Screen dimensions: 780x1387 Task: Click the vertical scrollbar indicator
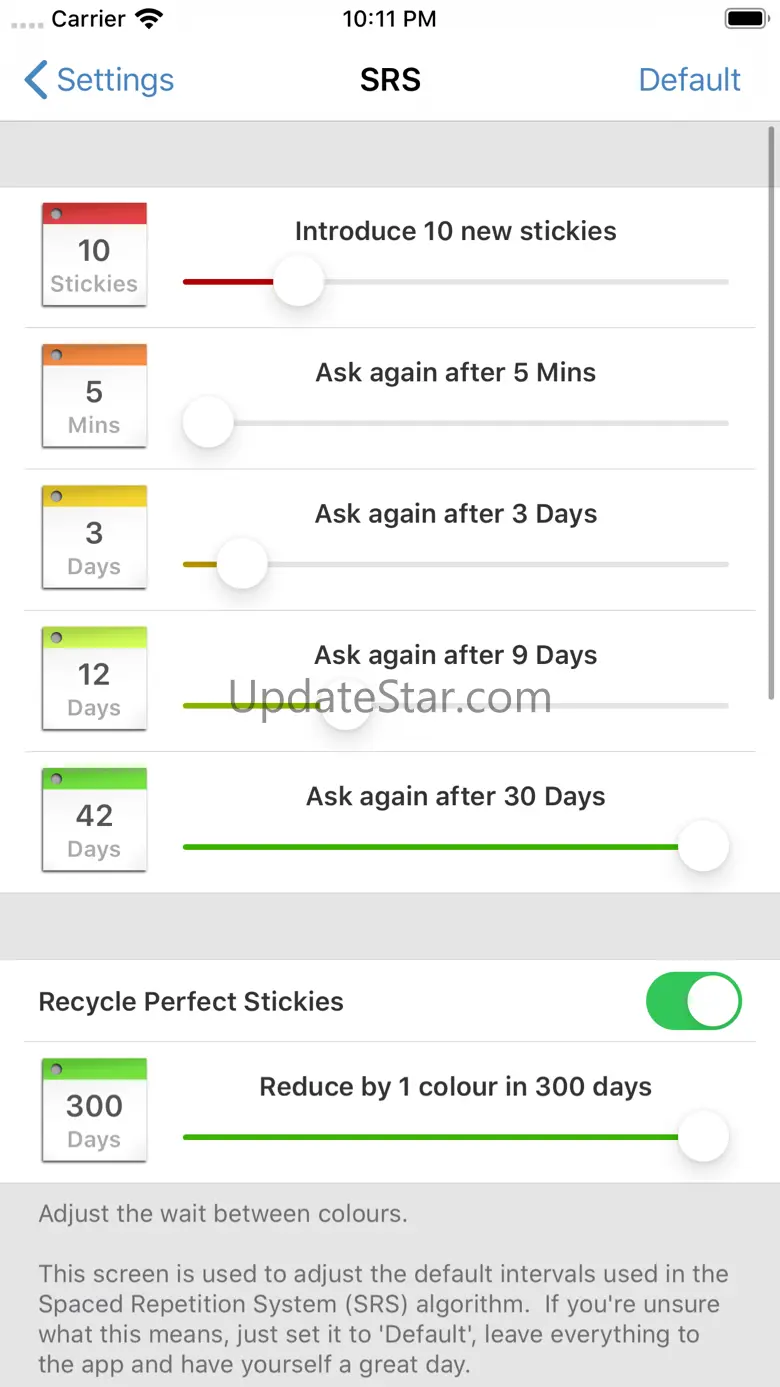[x=772, y=410]
